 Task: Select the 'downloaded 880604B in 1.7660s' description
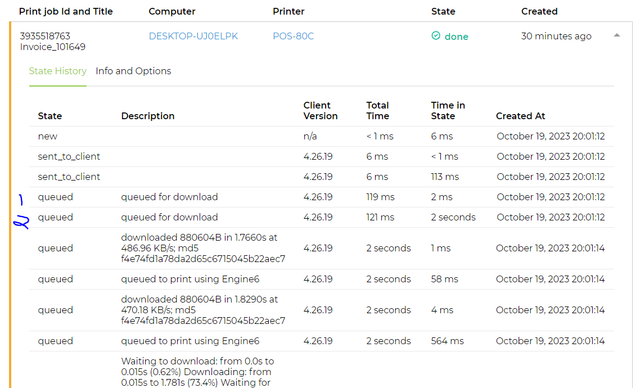(203, 248)
